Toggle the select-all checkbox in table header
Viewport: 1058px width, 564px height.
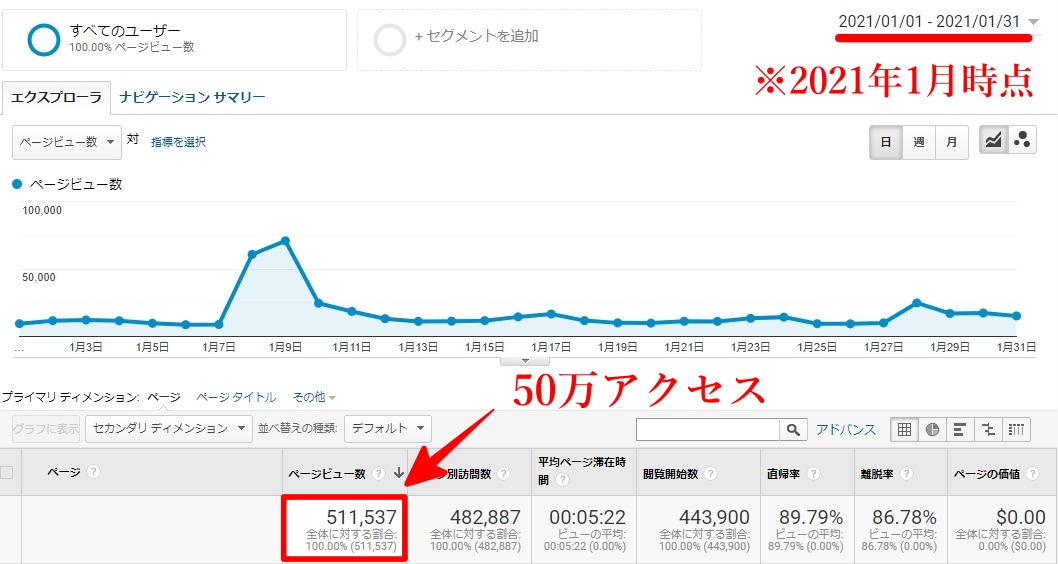point(6,472)
